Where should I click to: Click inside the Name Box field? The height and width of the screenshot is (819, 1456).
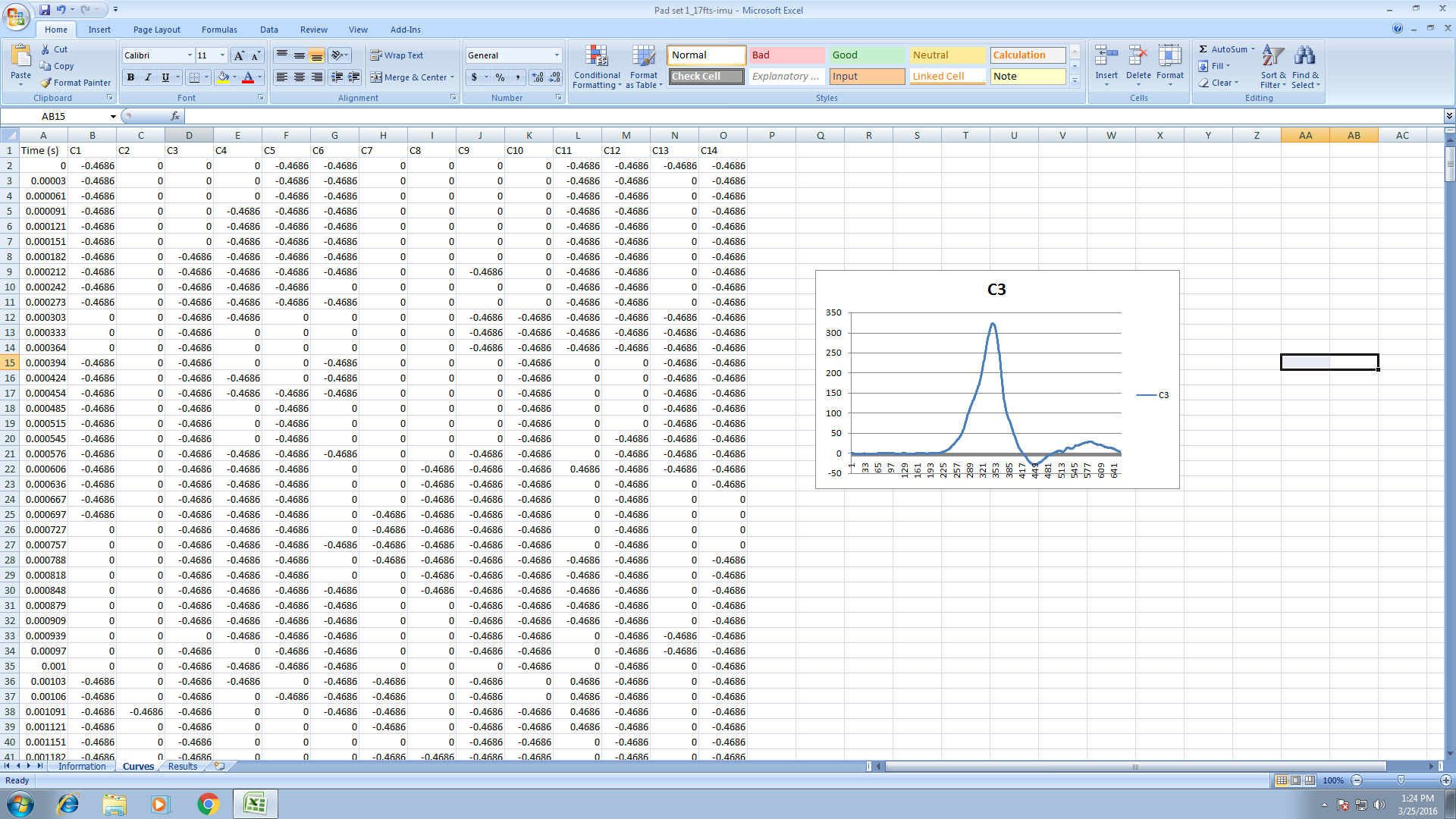pos(55,116)
